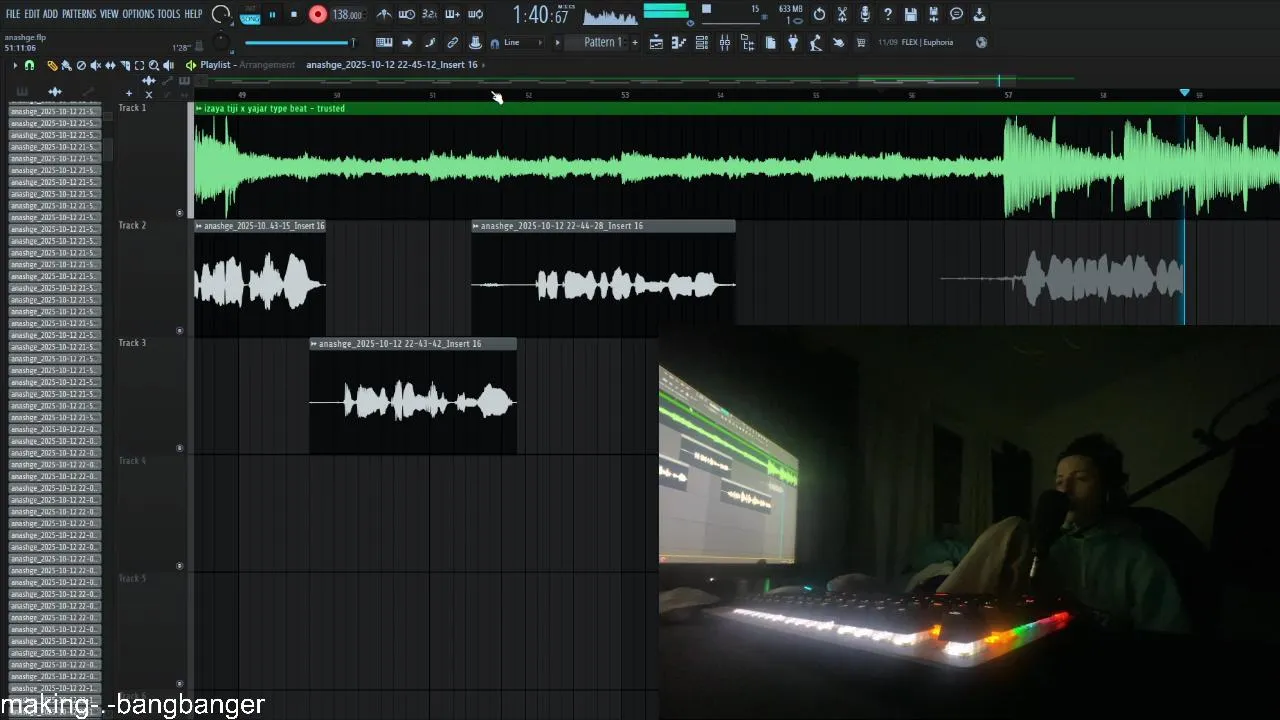Screen dimensions: 1280x720
Task: Select the playlist Delete tool
Action: [x=81, y=65]
